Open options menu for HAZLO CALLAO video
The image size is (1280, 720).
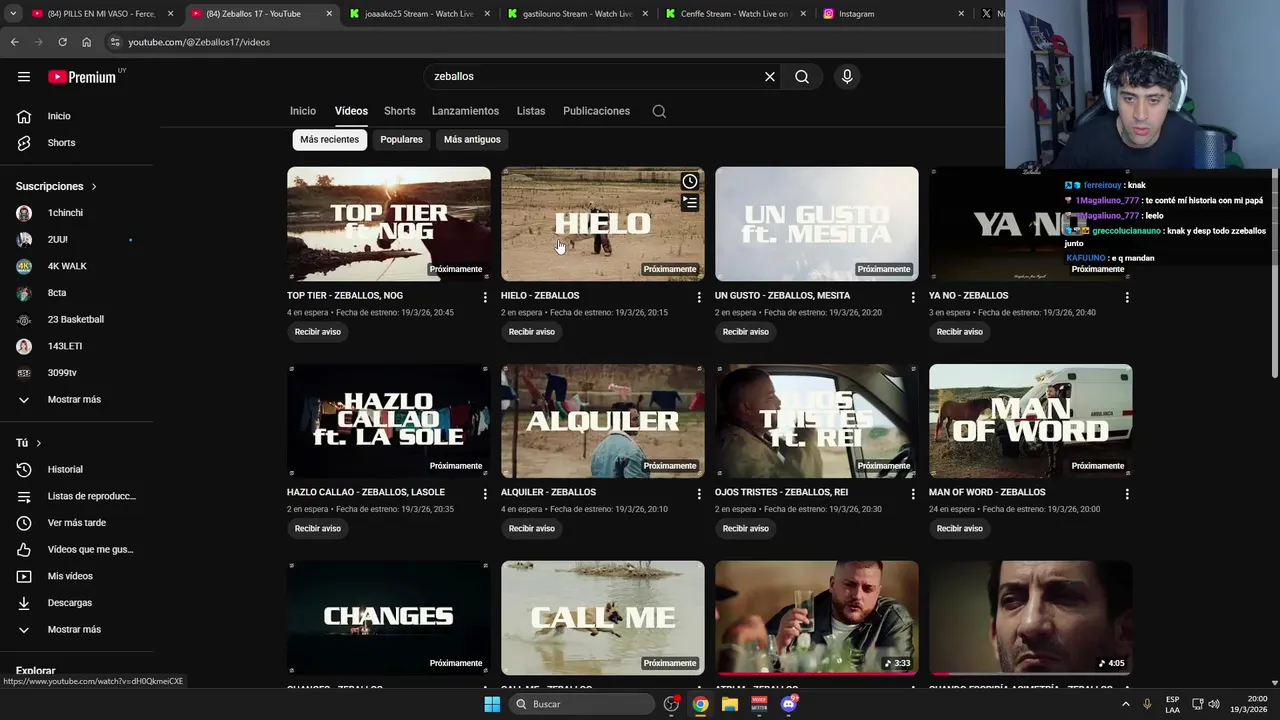[485, 494]
